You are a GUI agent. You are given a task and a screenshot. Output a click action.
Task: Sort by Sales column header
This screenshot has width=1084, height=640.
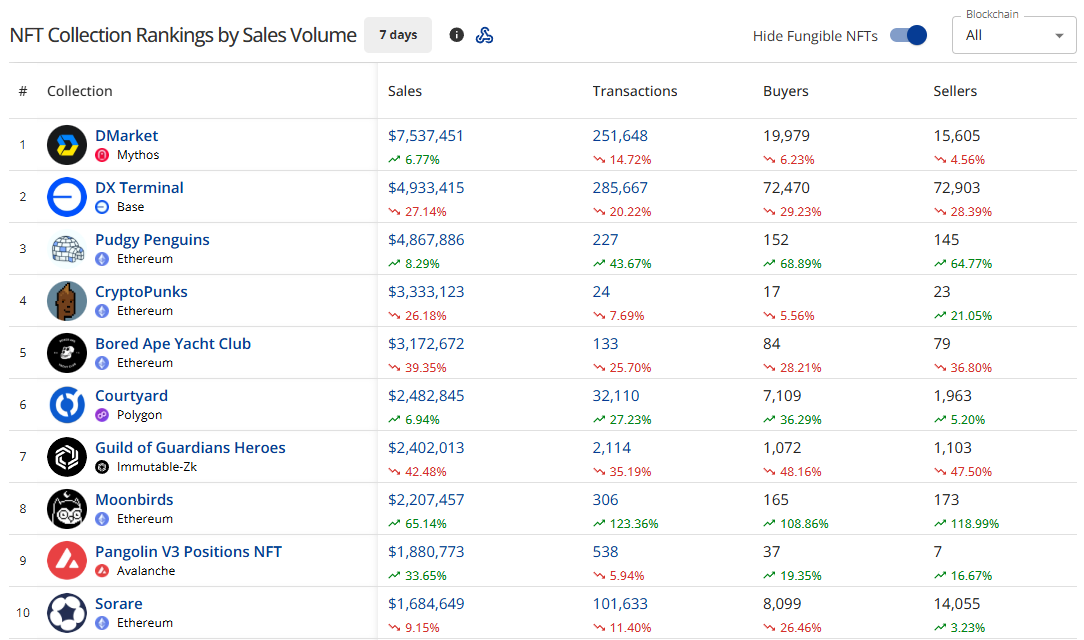(405, 91)
